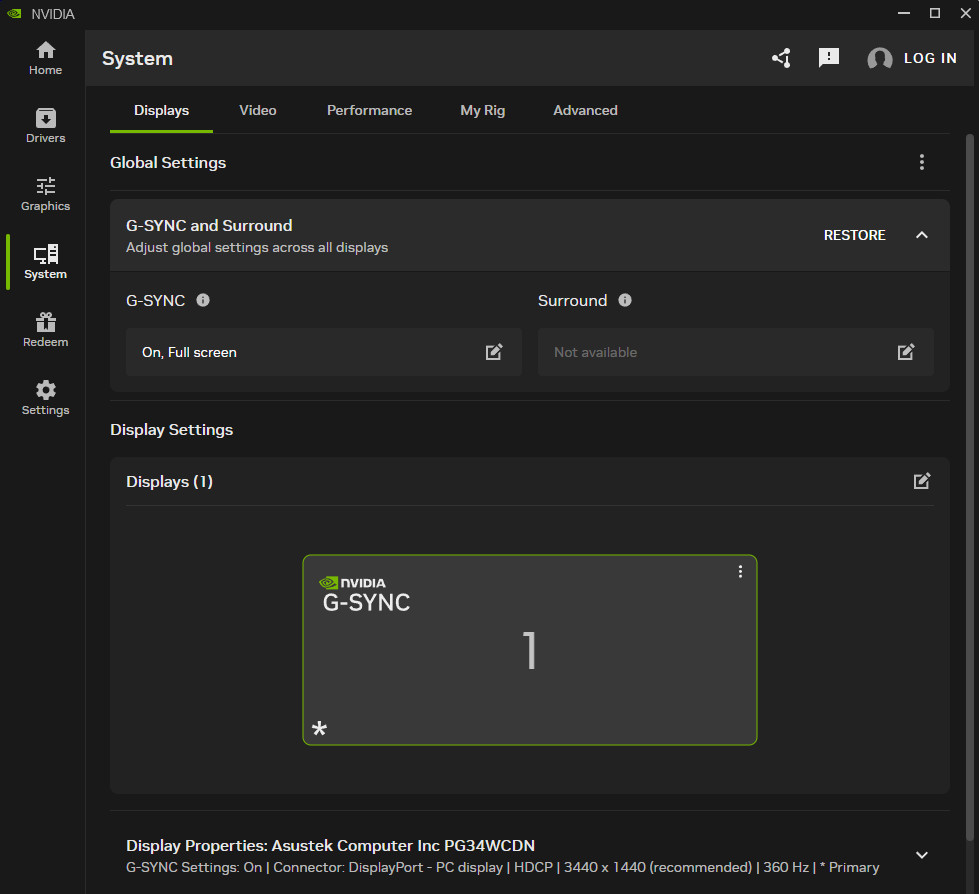This screenshot has width=979, height=894.
Task: Expand Display Properties for PG34WCDN
Action: [922, 855]
